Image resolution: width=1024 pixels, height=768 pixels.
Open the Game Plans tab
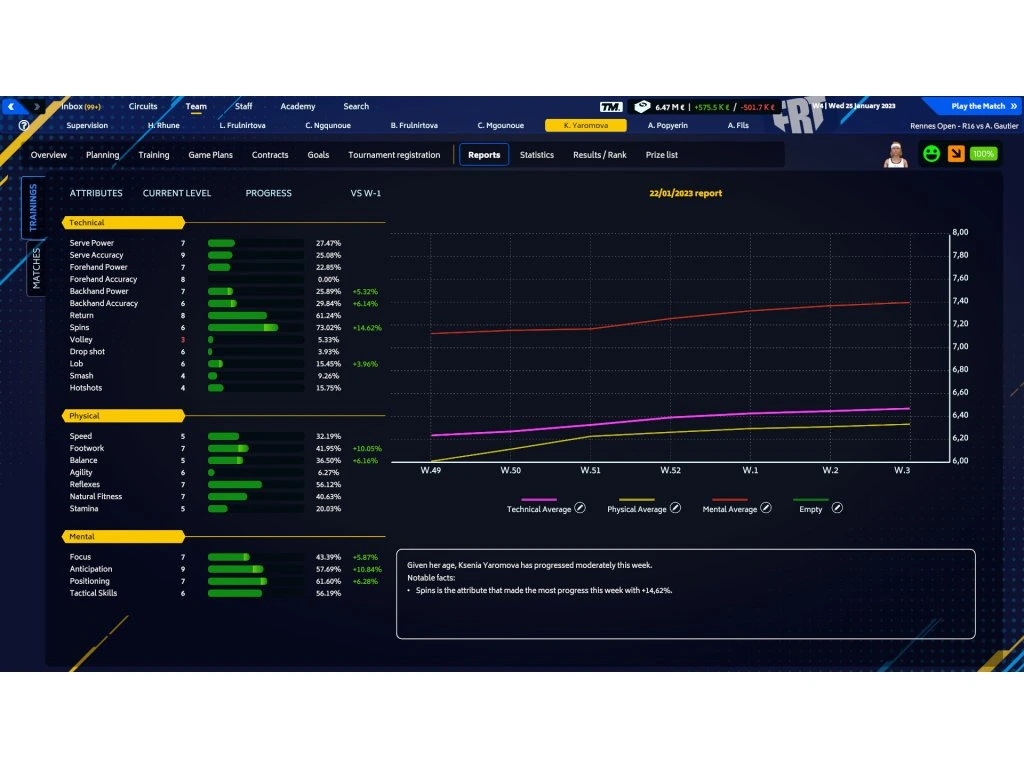pos(210,155)
